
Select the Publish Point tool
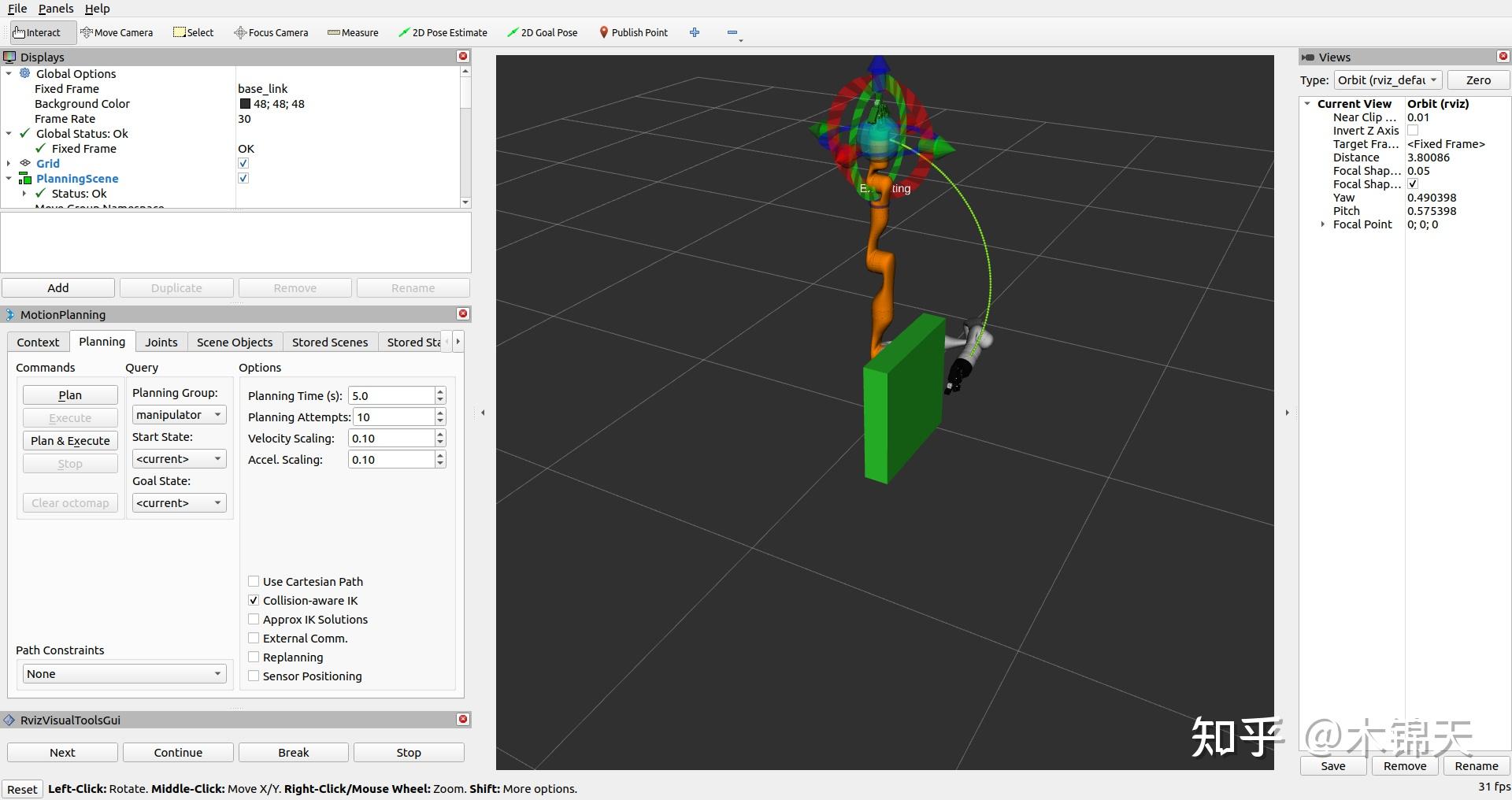tap(633, 32)
